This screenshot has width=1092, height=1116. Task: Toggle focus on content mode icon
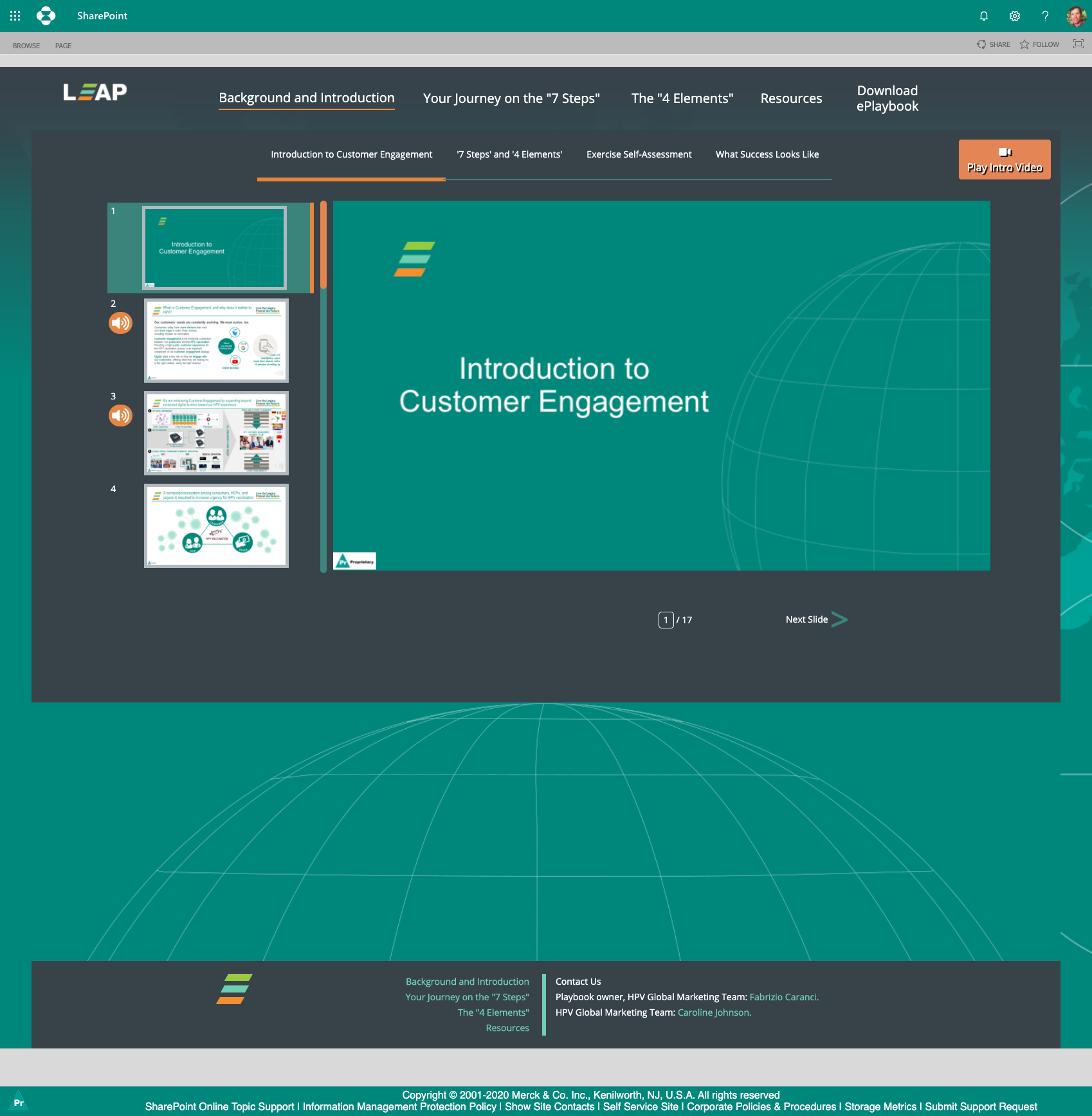pos(1078,44)
